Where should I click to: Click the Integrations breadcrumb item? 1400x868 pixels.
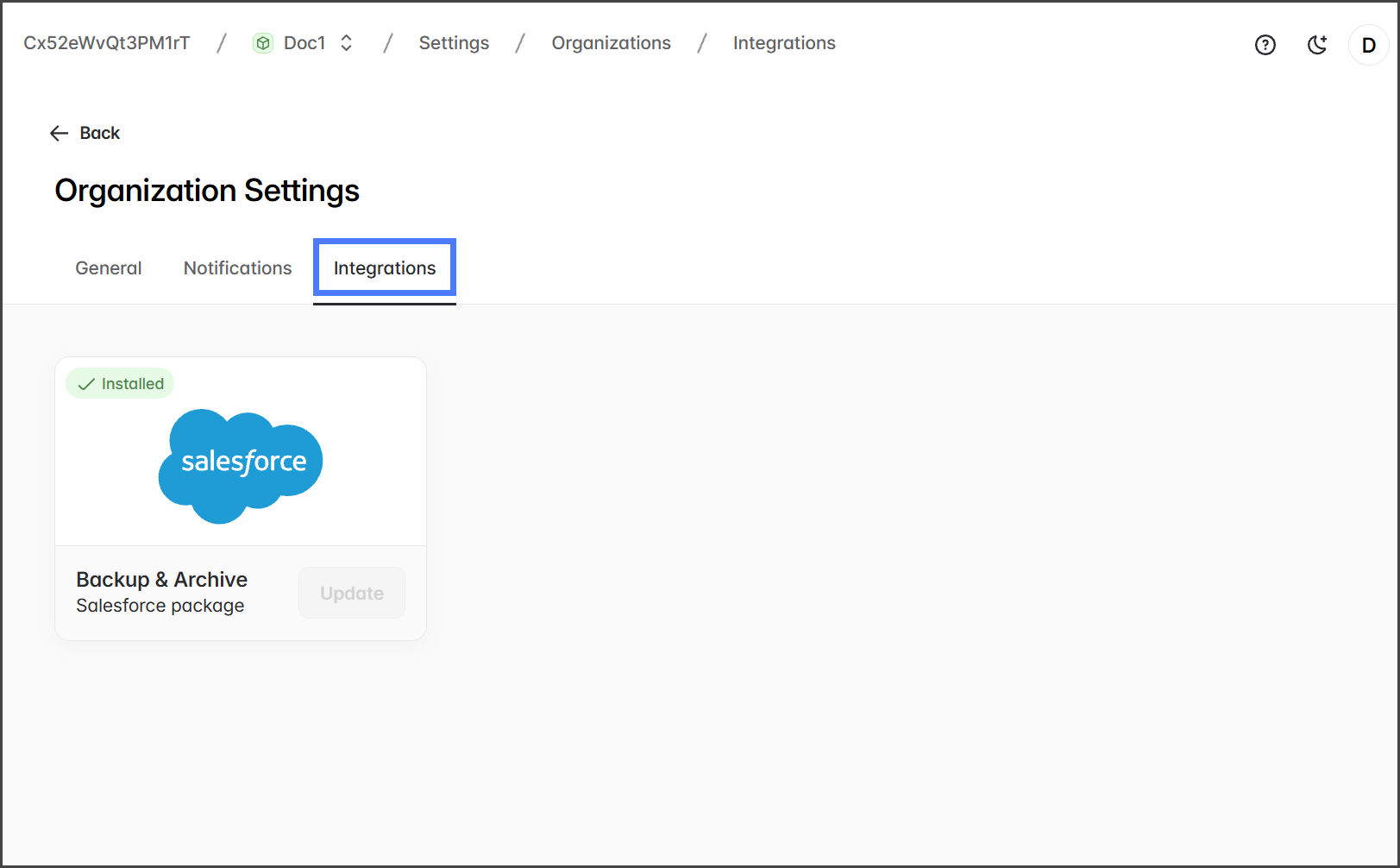click(784, 43)
